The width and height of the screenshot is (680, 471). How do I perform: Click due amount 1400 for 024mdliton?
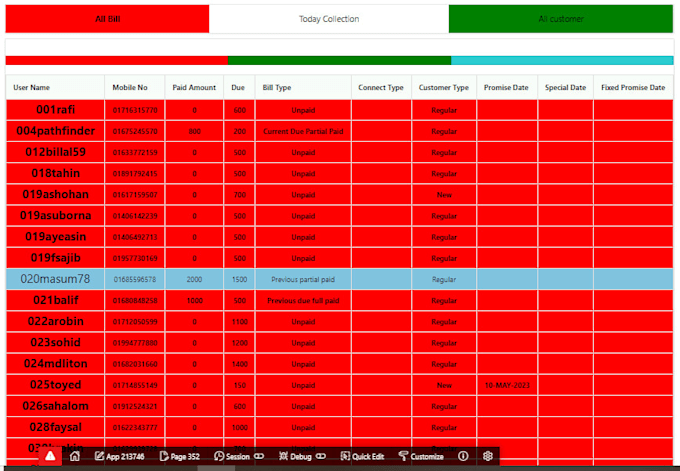[239, 364]
